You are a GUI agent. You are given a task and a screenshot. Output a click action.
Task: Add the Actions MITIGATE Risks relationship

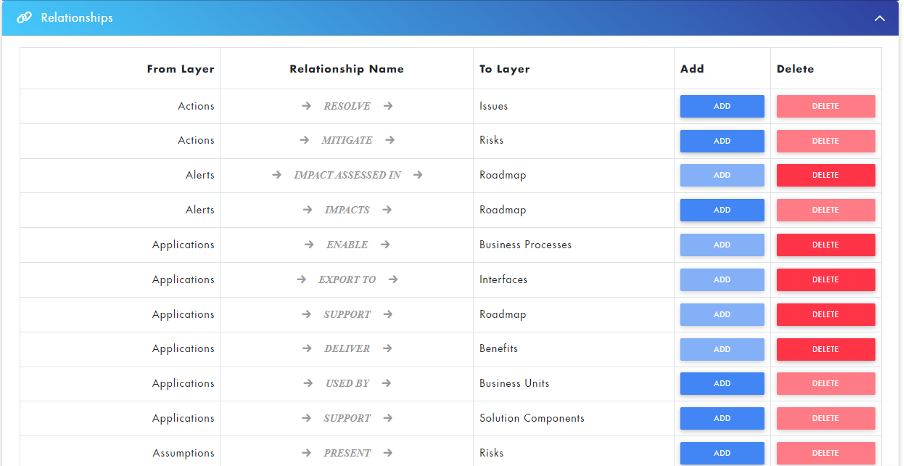click(722, 141)
